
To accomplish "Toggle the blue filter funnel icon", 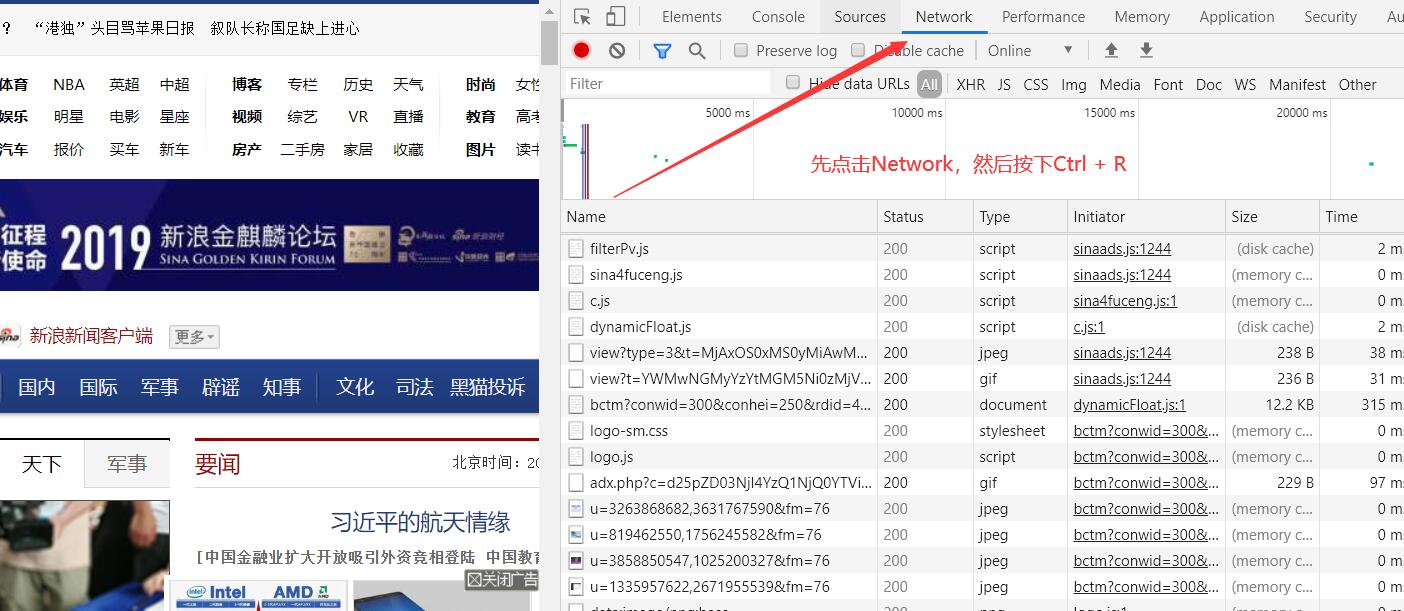I will [x=662, y=50].
